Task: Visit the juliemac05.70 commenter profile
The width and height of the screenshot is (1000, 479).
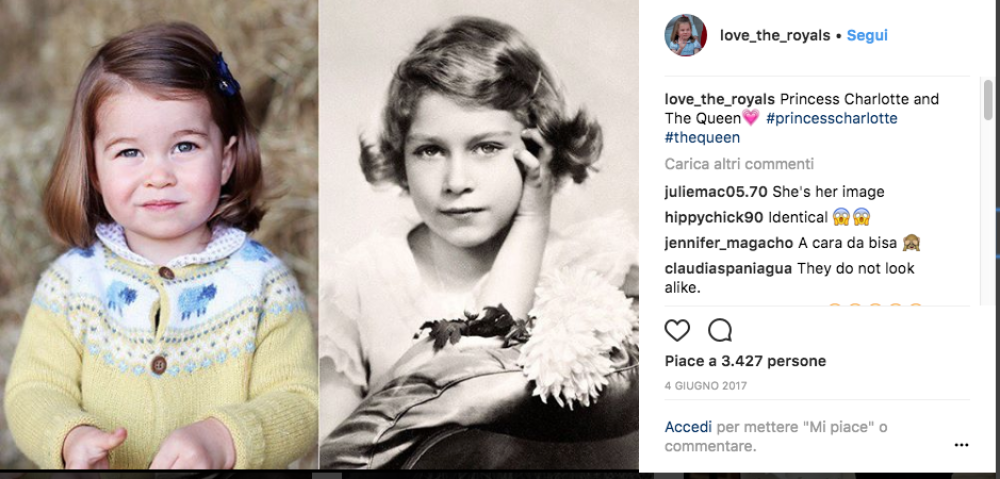Action: [716, 191]
